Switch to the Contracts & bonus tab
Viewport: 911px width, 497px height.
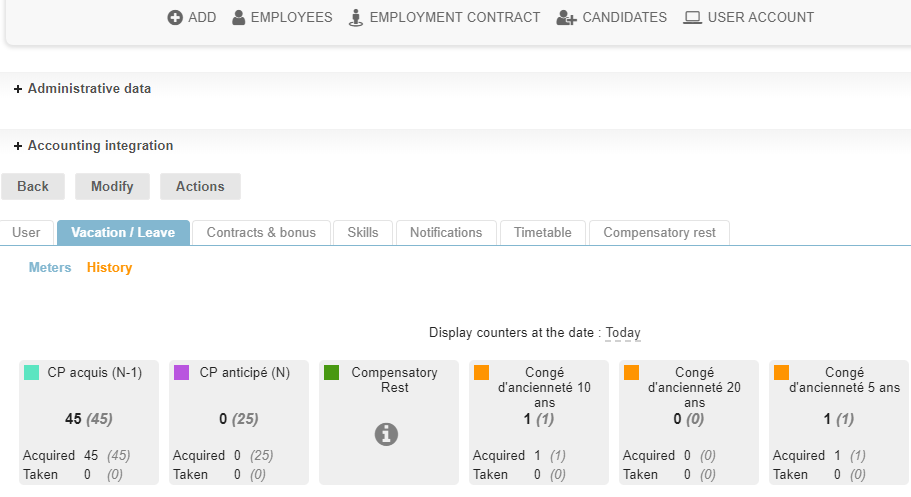pos(261,233)
